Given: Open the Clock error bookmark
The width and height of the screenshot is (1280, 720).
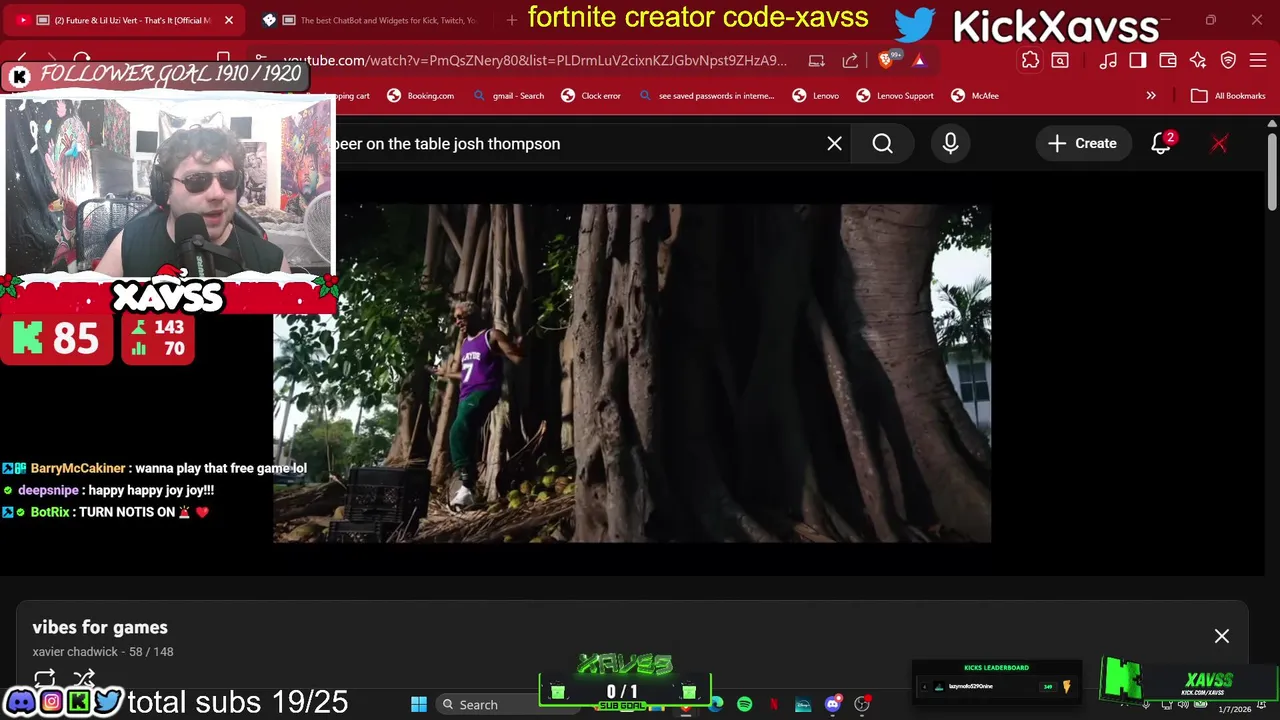Looking at the screenshot, I should (x=591, y=96).
